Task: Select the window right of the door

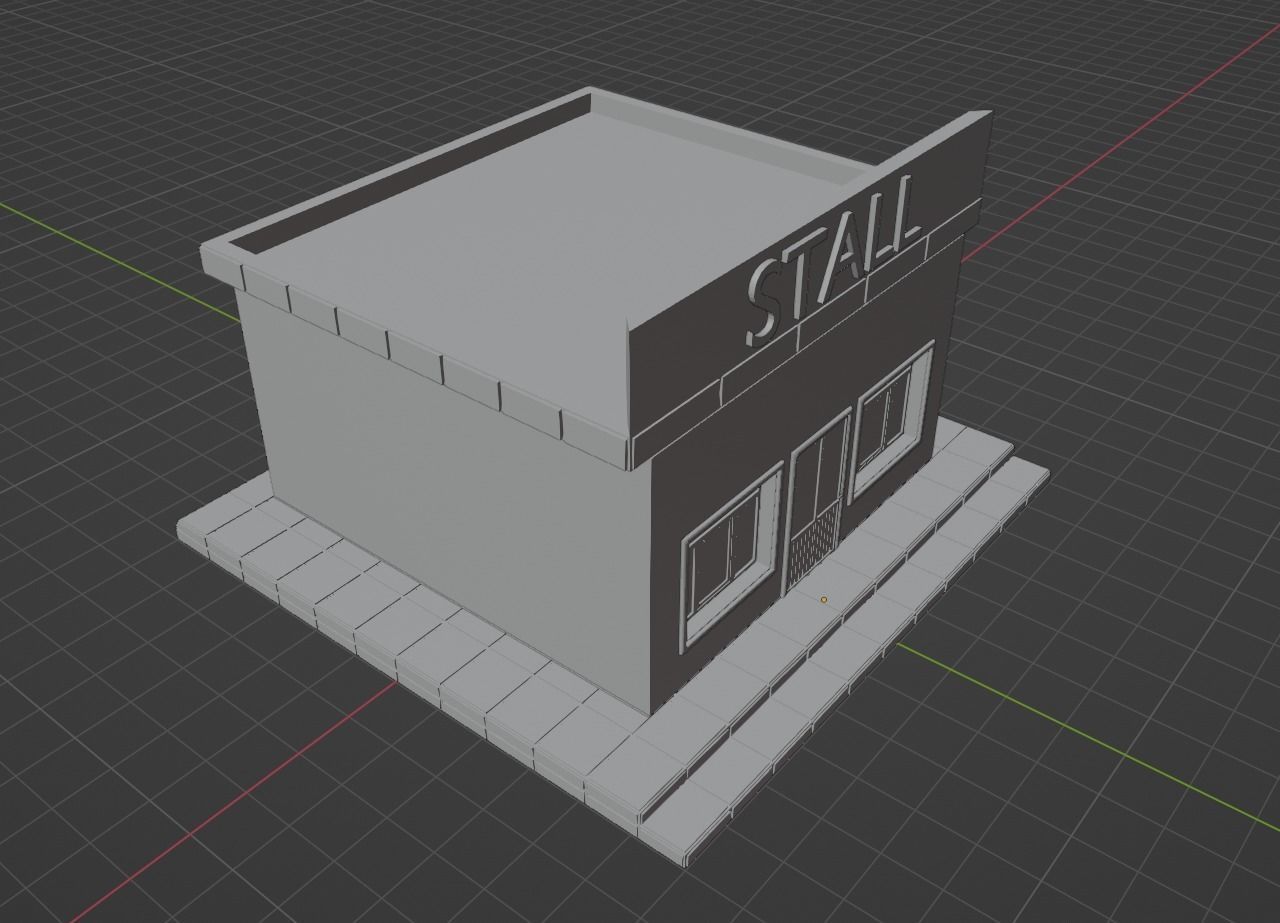Action: [x=891, y=421]
